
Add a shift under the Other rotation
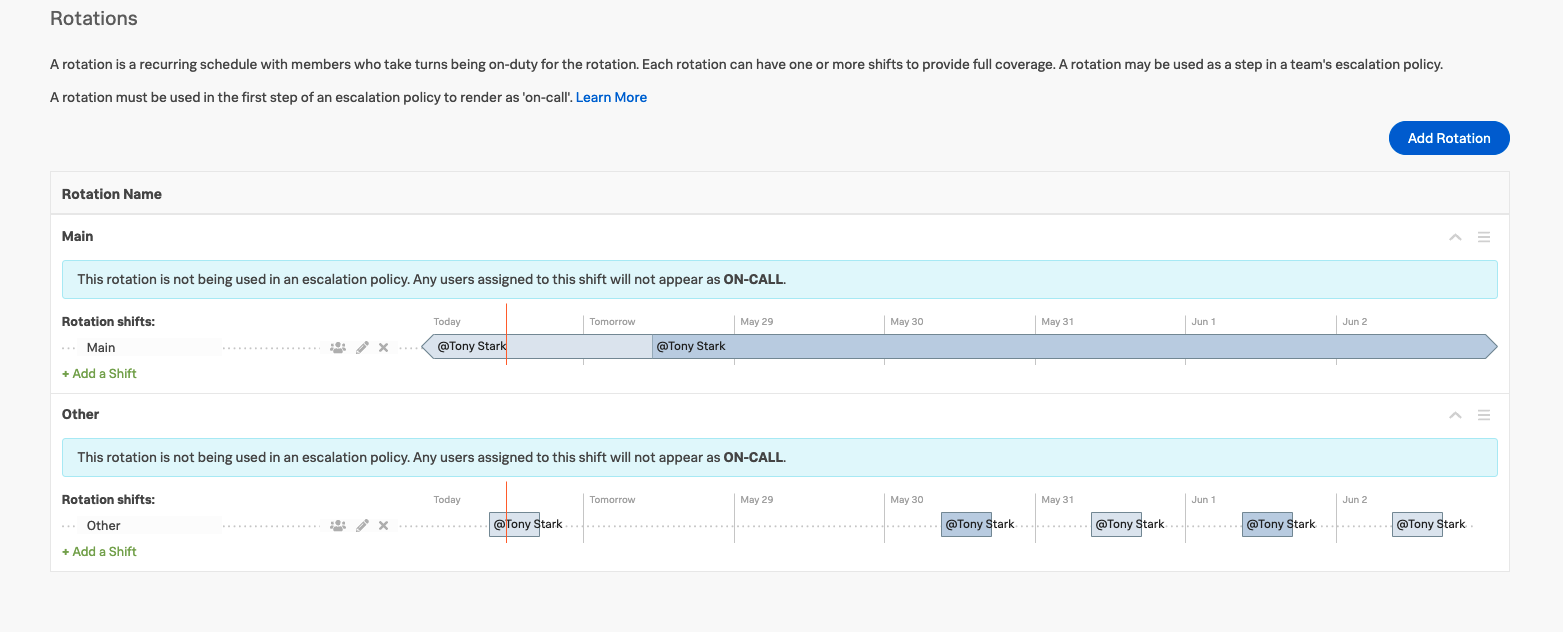point(98,551)
